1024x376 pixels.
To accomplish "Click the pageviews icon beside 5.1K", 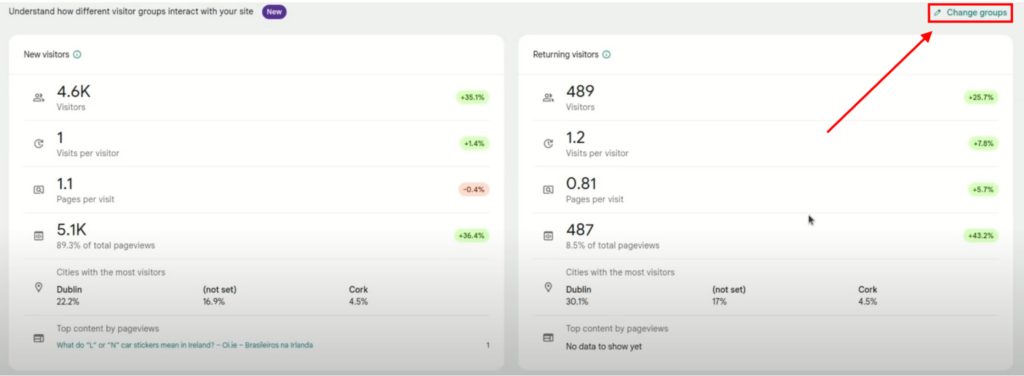I will tap(39, 236).
